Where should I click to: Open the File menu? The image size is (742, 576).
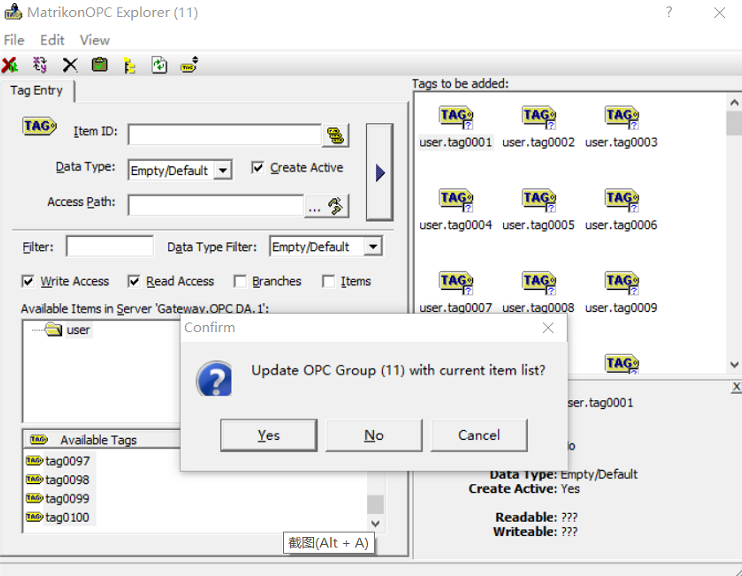click(x=14, y=40)
